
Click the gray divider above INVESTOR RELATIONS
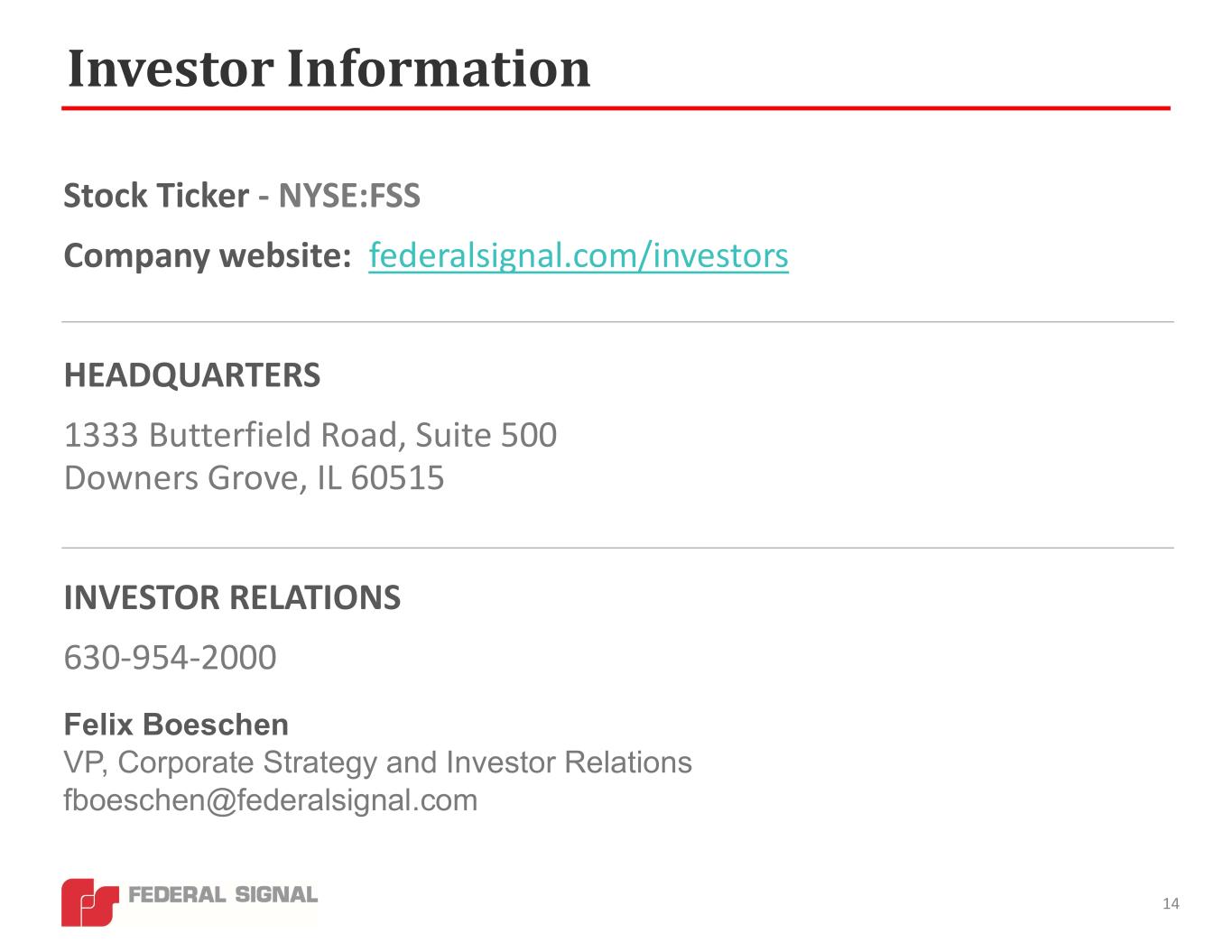point(617,548)
